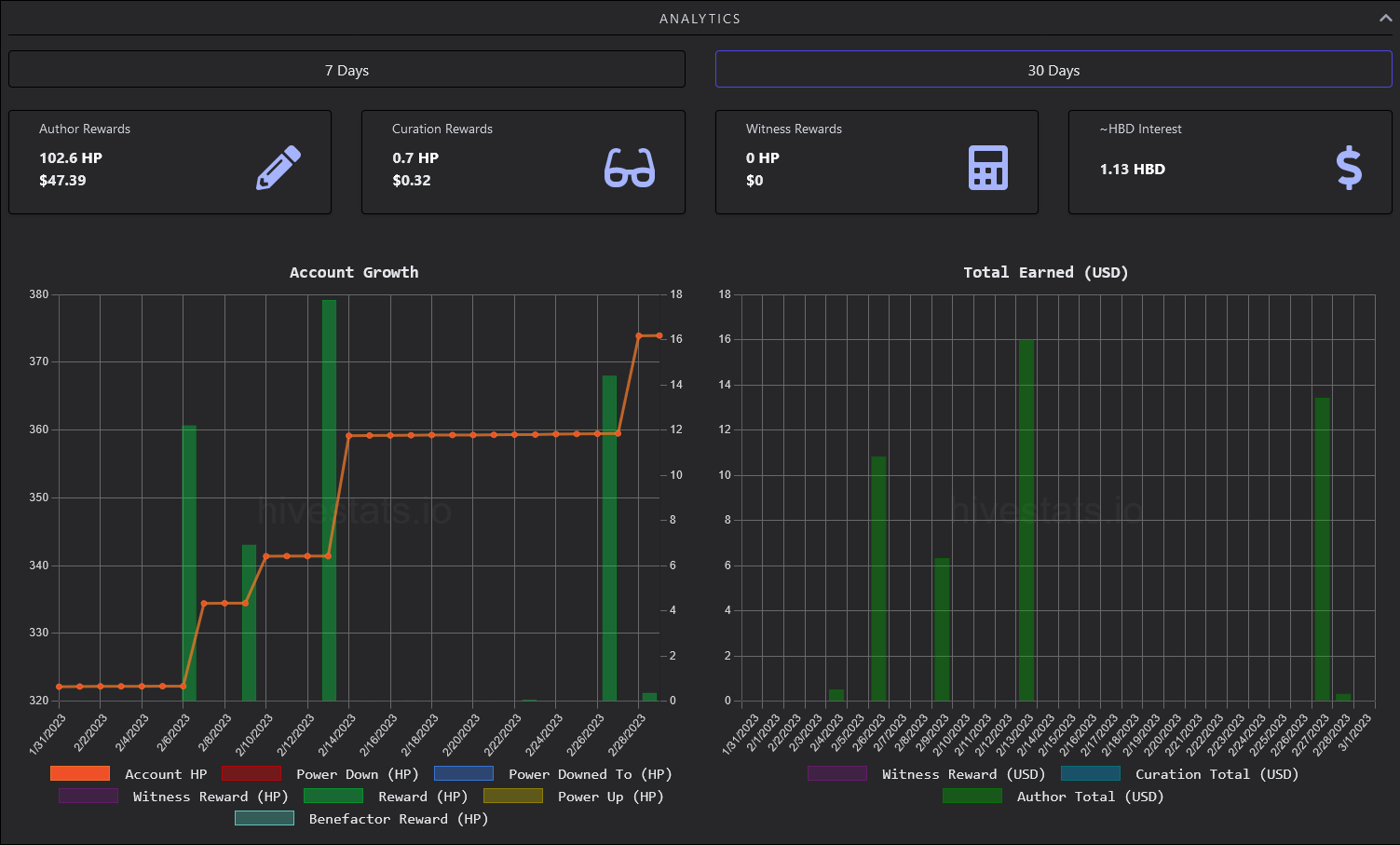This screenshot has width=1400, height=845.
Task: Click the Author Rewards card label
Action: click(85, 129)
